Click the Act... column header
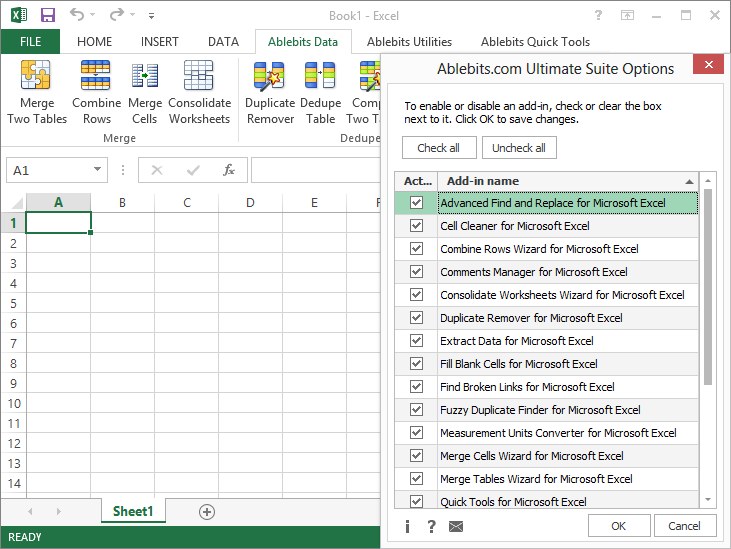The height and width of the screenshot is (549, 731). pos(416,181)
